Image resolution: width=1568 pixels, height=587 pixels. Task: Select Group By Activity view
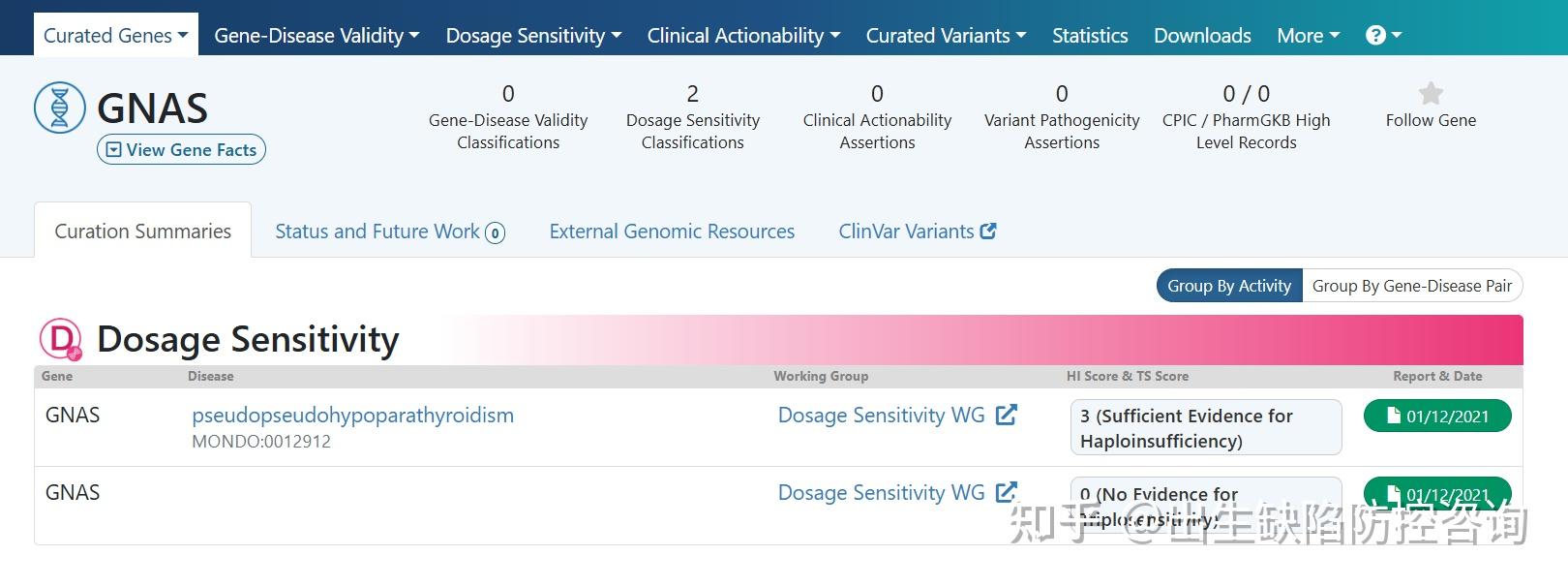click(1229, 286)
